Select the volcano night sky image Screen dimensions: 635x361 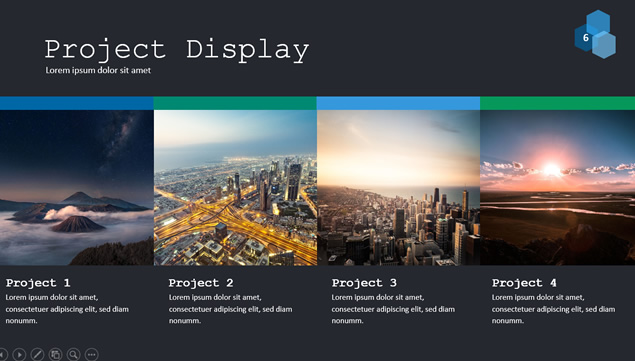[x=77, y=188]
